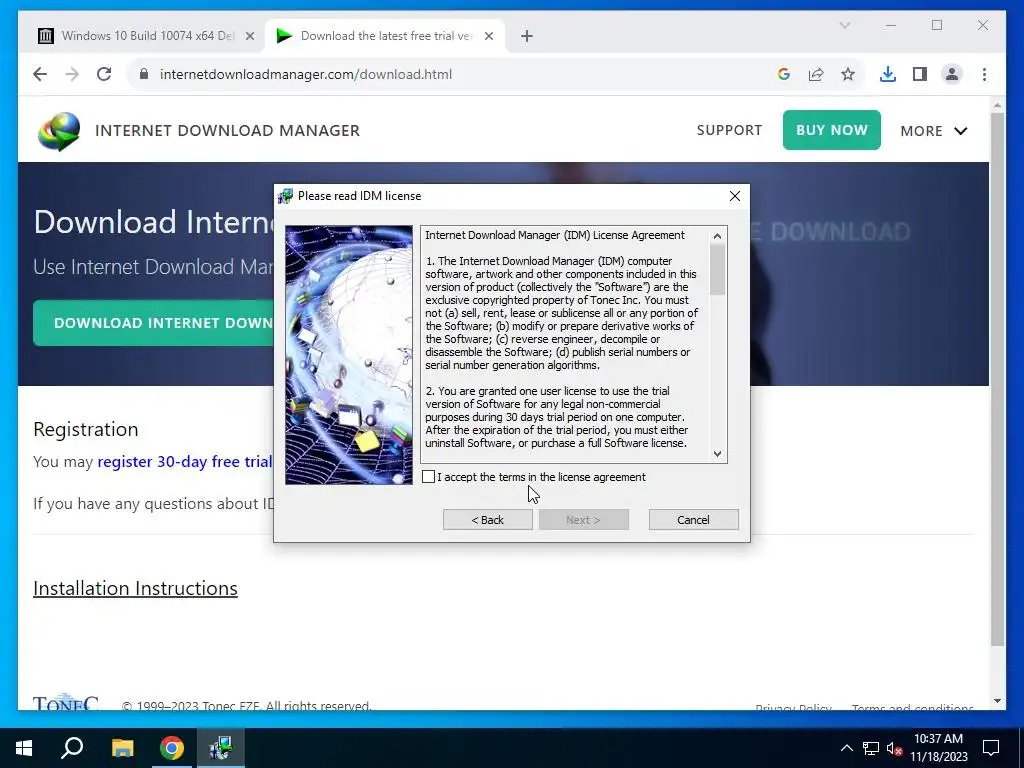The image size is (1024, 768).
Task: Follow the register 30-day free trial link
Action: click(x=185, y=462)
